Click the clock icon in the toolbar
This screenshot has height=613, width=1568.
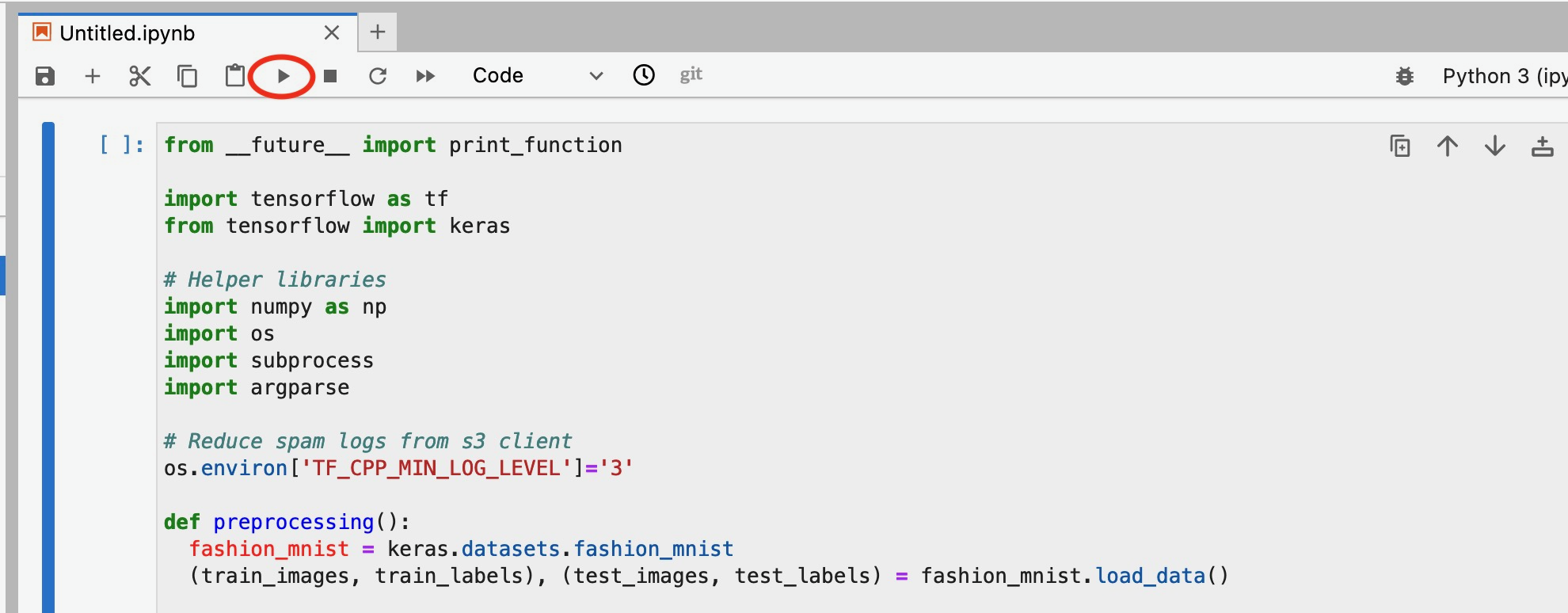[644, 75]
